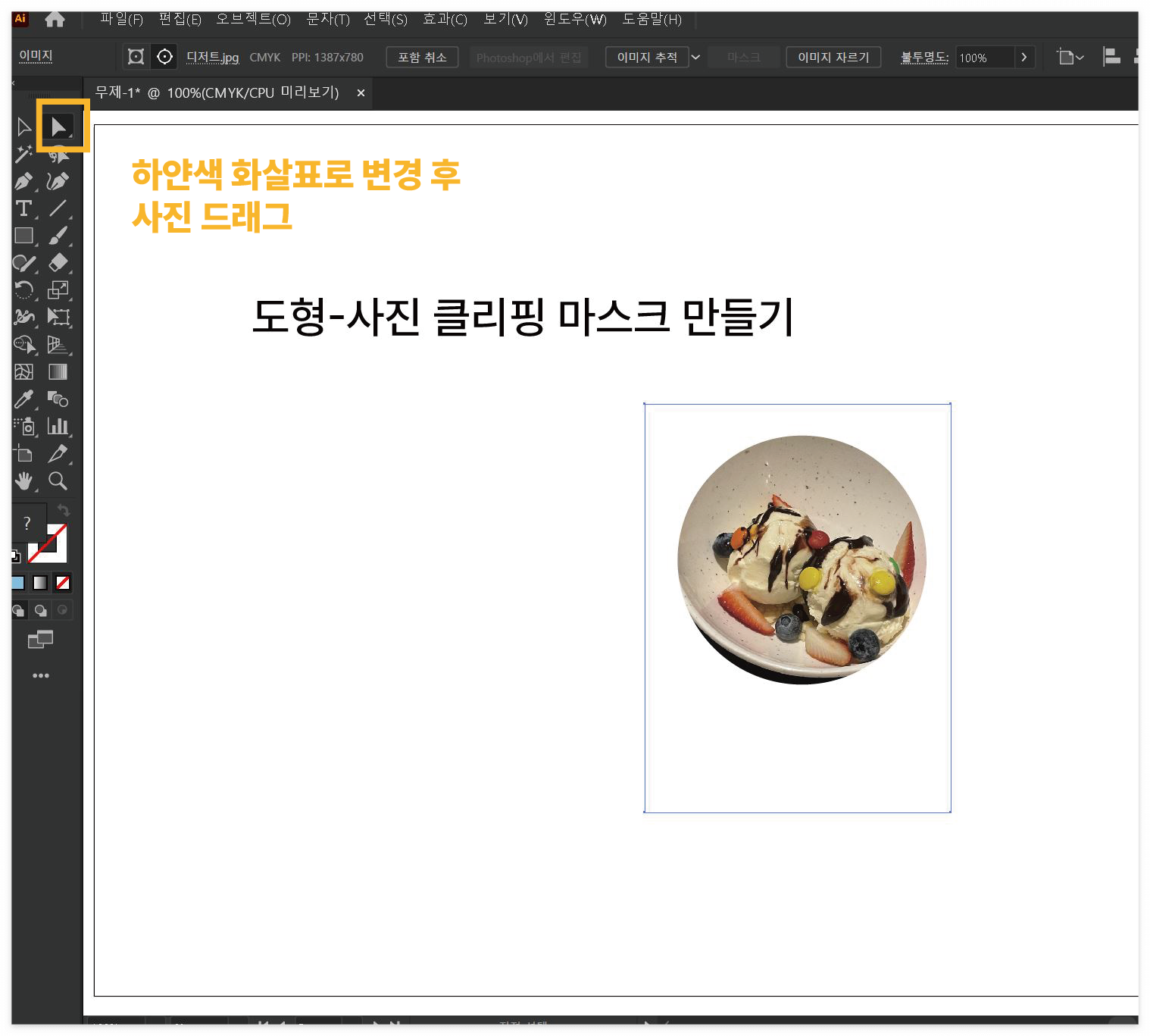This screenshot has width=1150, height=1036.
Task: Select the Type tool
Action: coord(24,208)
